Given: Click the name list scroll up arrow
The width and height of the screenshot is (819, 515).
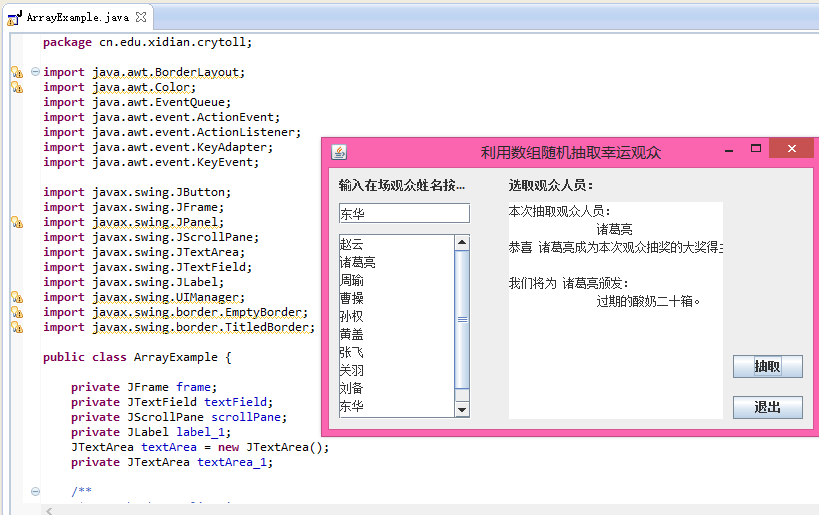Looking at the screenshot, I should coord(462,242).
